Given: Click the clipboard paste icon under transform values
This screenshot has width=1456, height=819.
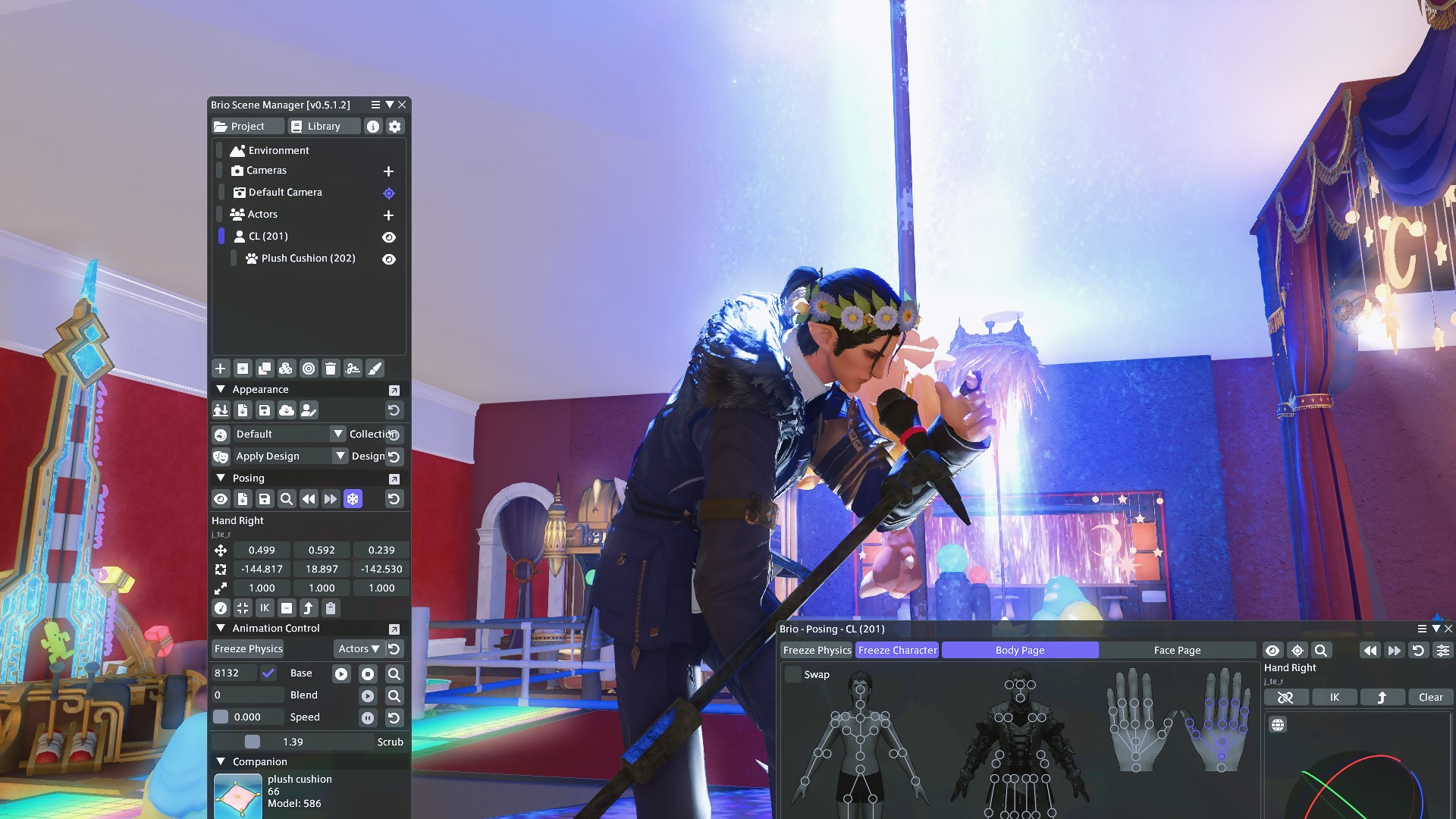Looking at the screenshot, I should 331,608.
